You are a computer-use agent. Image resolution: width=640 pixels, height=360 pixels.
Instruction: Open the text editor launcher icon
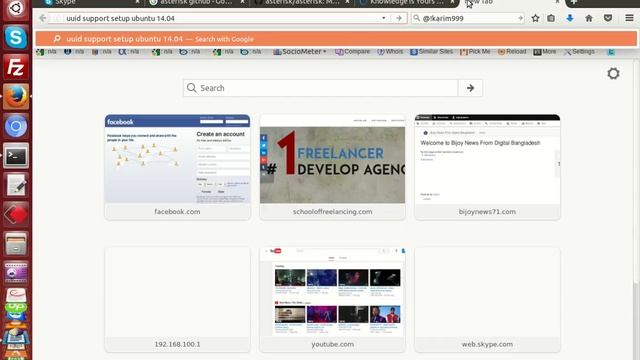tap(16, 185)
